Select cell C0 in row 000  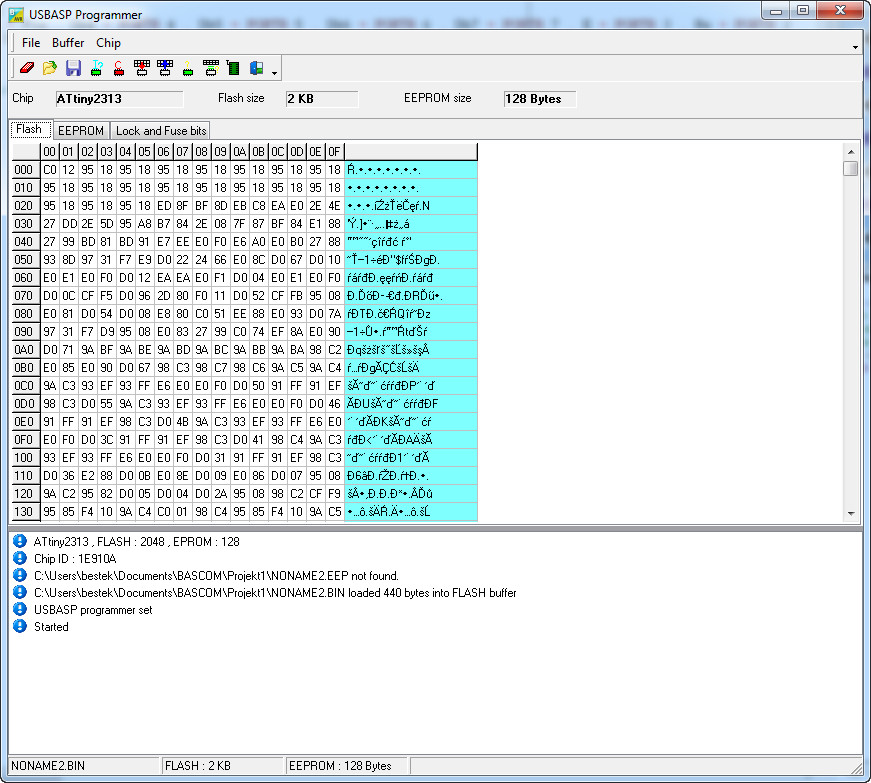pyautogui.click(x=49, y=170)
